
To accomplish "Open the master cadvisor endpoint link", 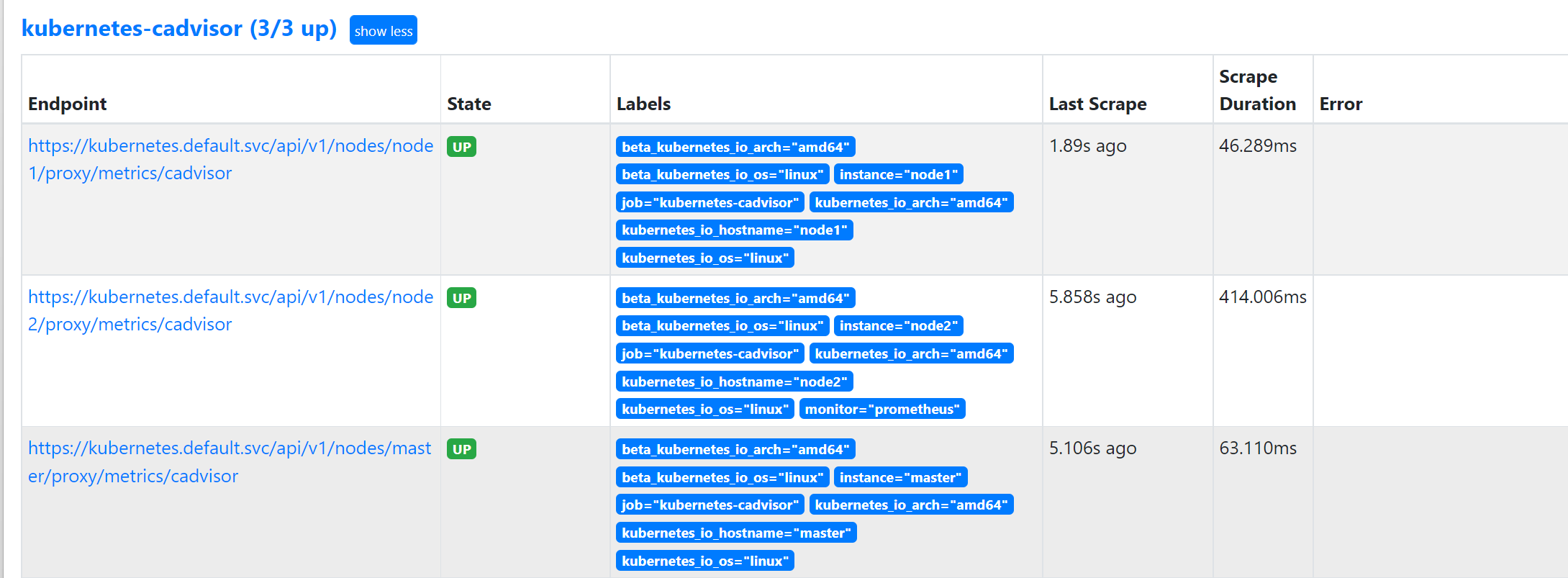I will tap(230, 462).
